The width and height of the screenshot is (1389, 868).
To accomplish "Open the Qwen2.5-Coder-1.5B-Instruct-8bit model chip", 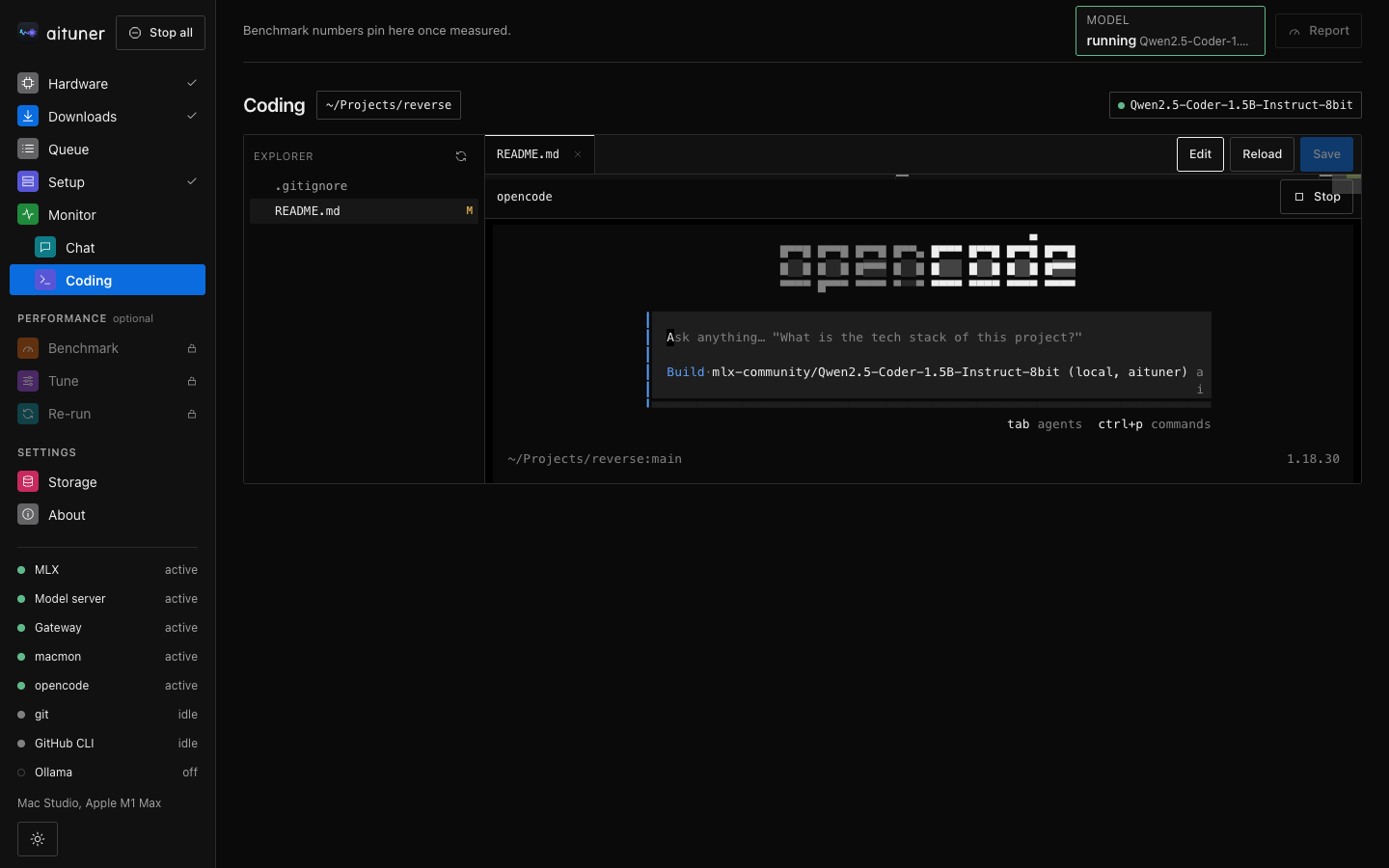I will click(1236, 105).
